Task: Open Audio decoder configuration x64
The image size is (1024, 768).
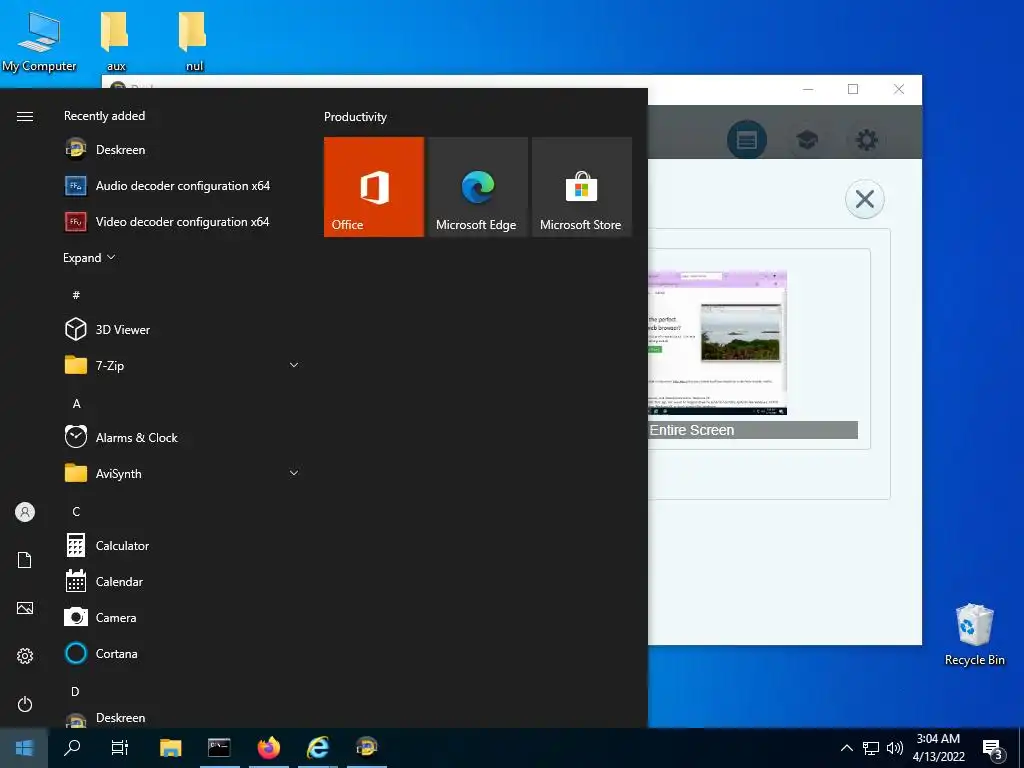Action: 182,185
